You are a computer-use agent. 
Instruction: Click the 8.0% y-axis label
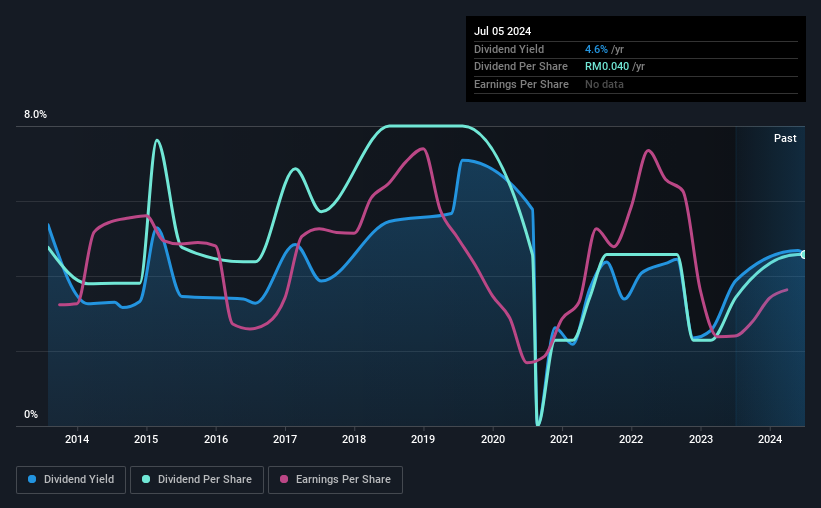point(35,115)
